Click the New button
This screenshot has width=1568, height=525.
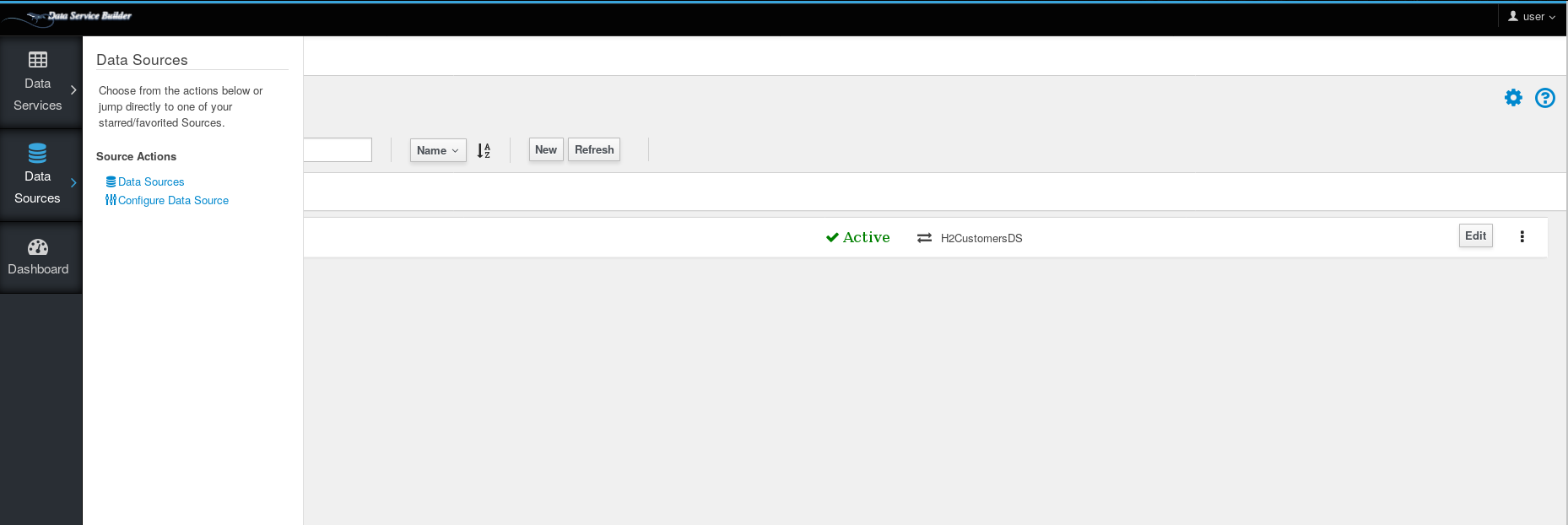[x=546, y=149]
